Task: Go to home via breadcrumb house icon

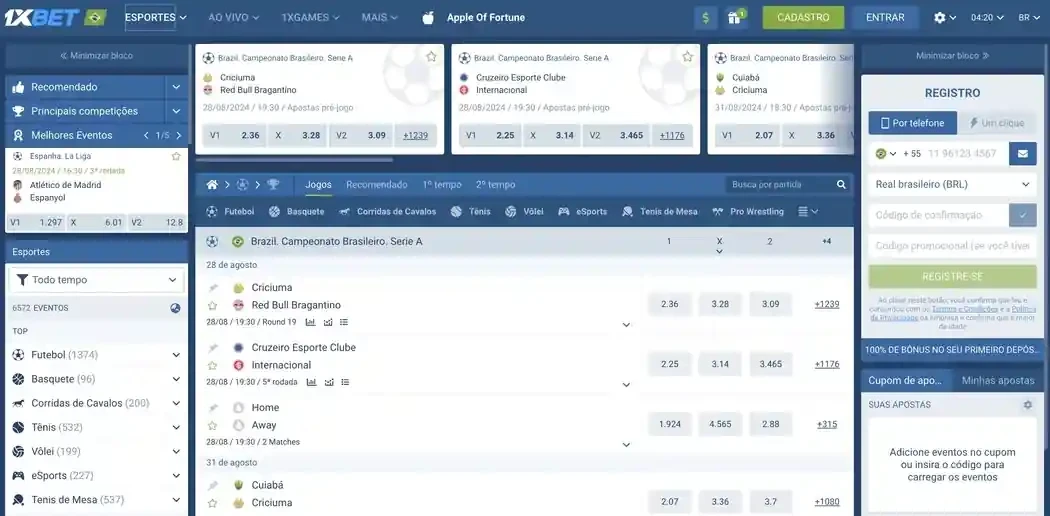Action: (212, 185)
